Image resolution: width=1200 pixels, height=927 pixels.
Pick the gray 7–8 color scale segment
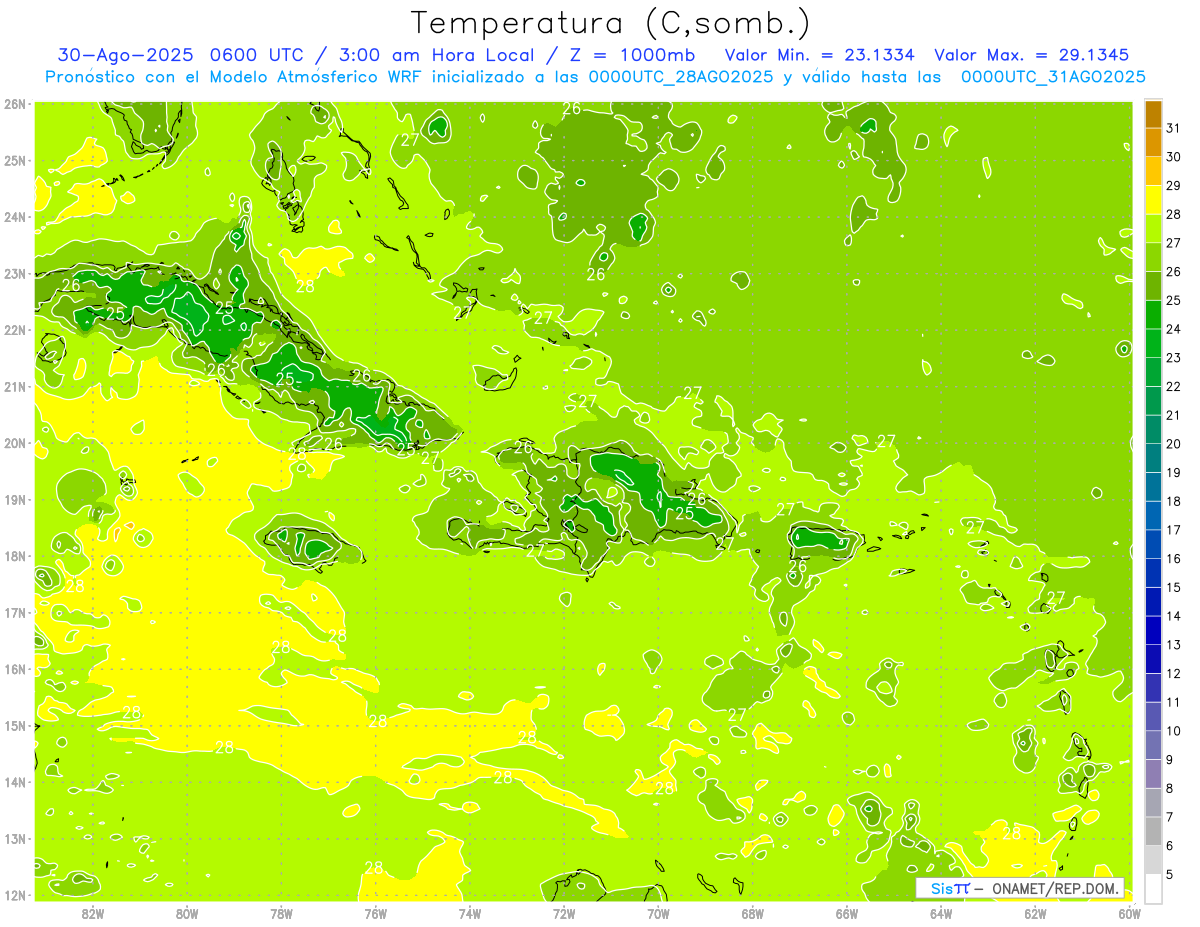[x=1153, y=803]
